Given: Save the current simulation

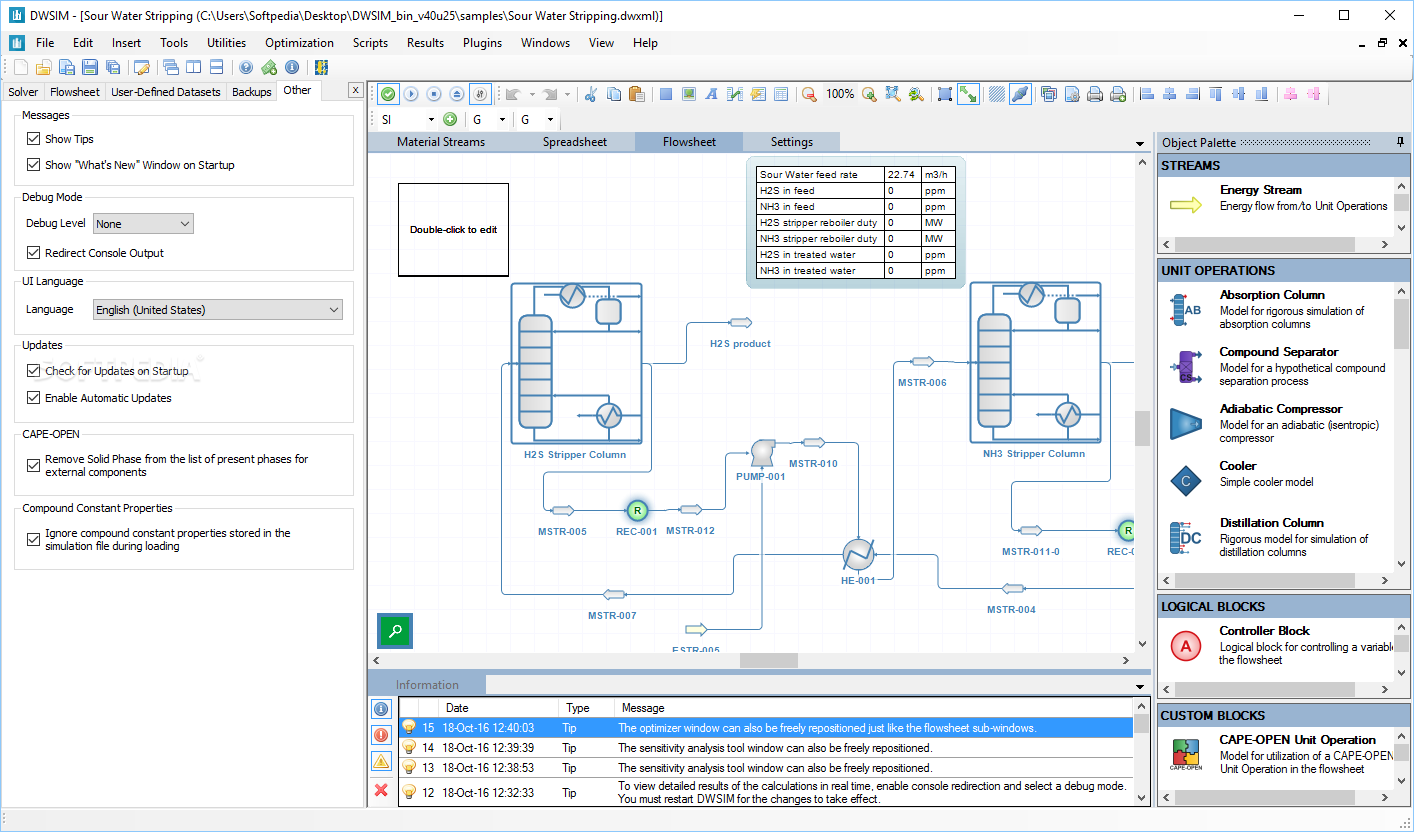Looking at the screenshot, I should tap(90, 67).
